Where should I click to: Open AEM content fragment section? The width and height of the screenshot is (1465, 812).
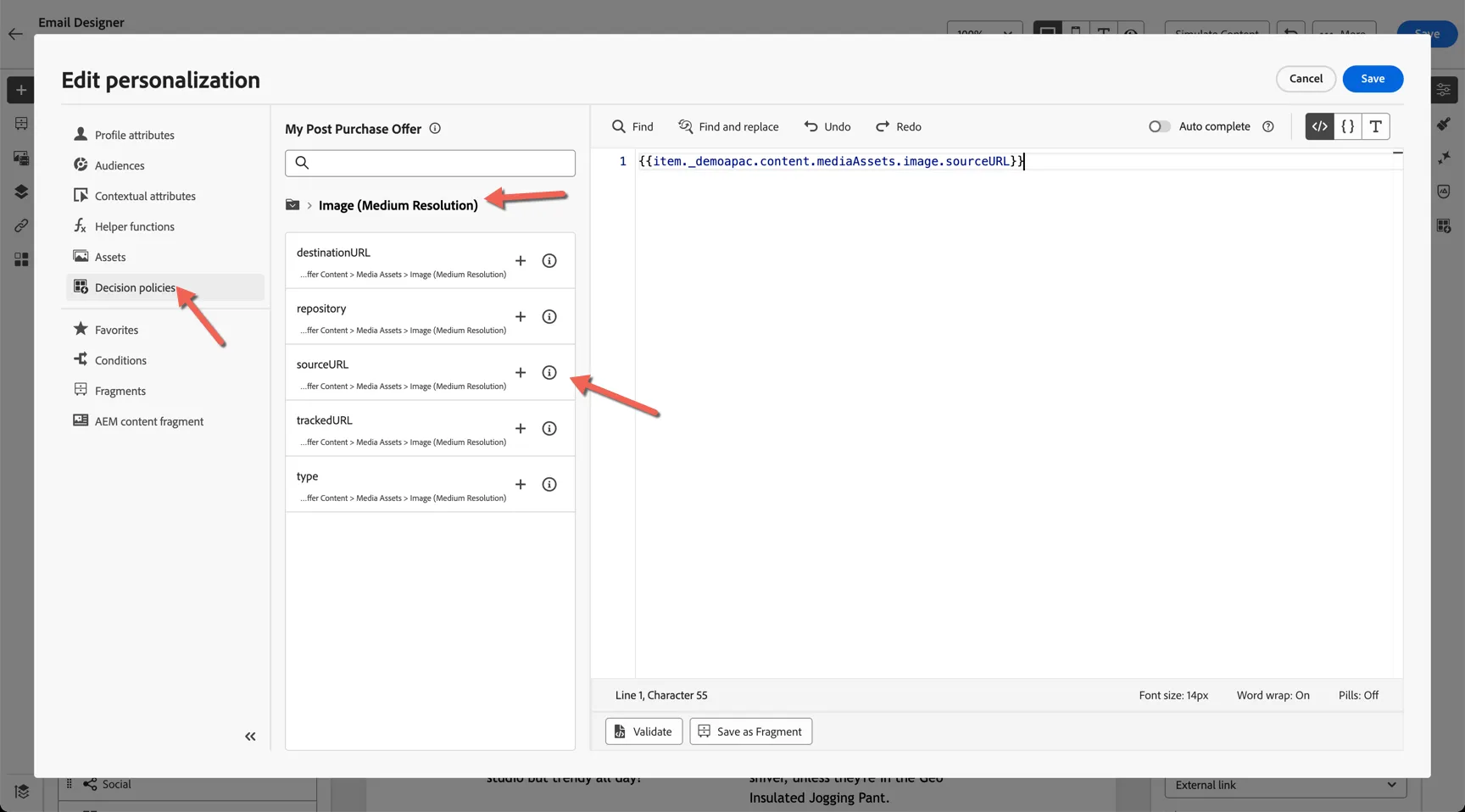(x=165, y=421)
